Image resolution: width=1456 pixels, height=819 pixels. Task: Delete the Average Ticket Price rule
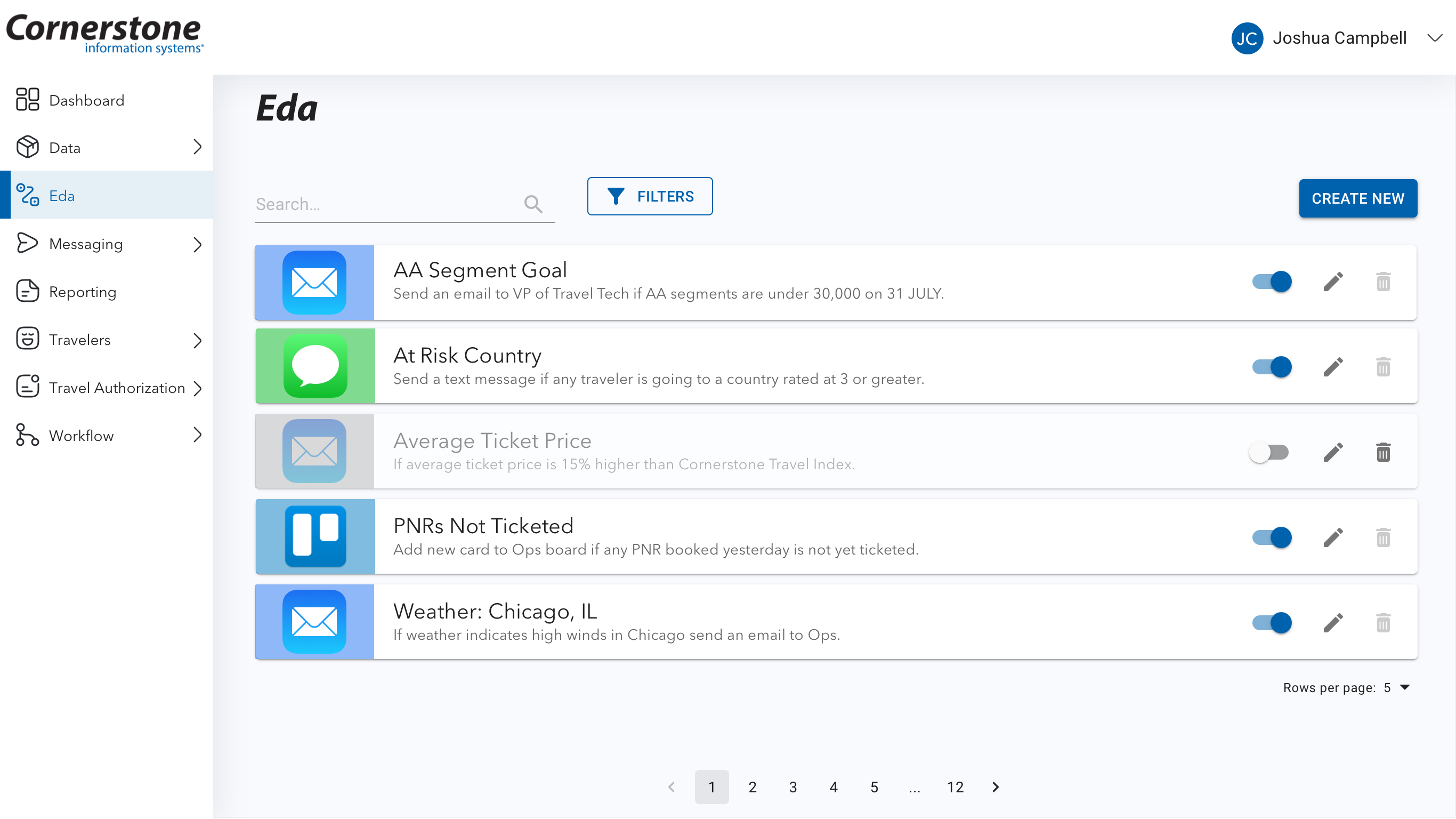(1382, 453)
